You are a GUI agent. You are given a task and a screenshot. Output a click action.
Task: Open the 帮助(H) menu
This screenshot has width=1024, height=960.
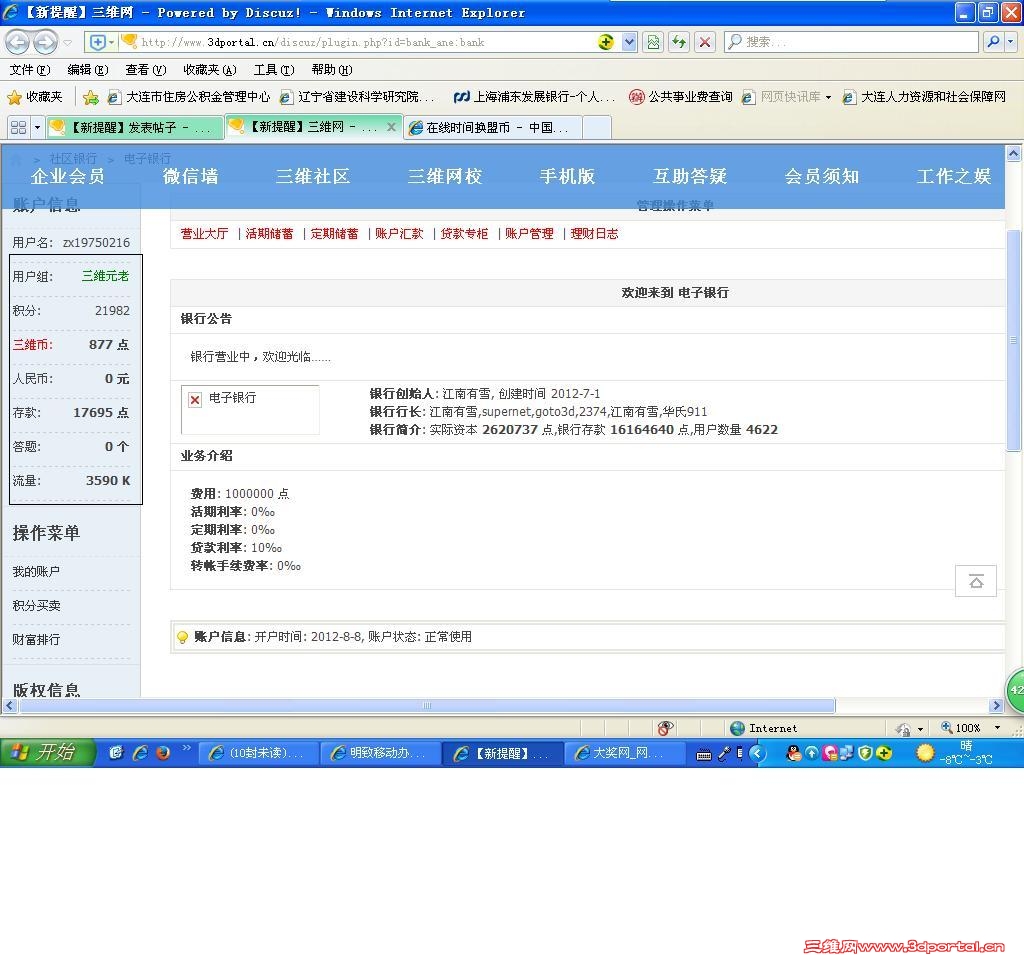pyautogui.click(x=332, y=70)
